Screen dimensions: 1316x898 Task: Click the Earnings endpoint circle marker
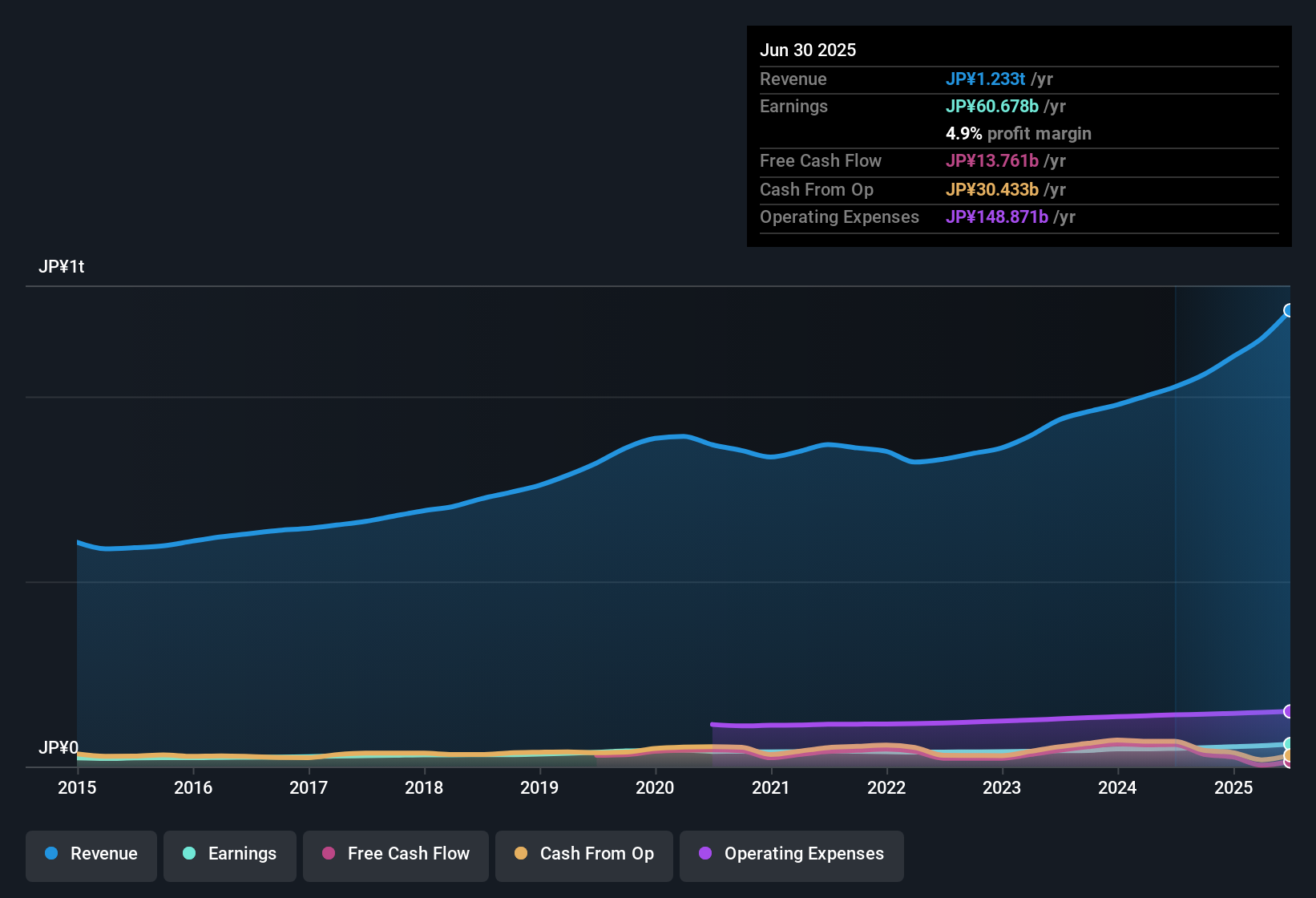pyautogui.click(x=1289, y=744)
